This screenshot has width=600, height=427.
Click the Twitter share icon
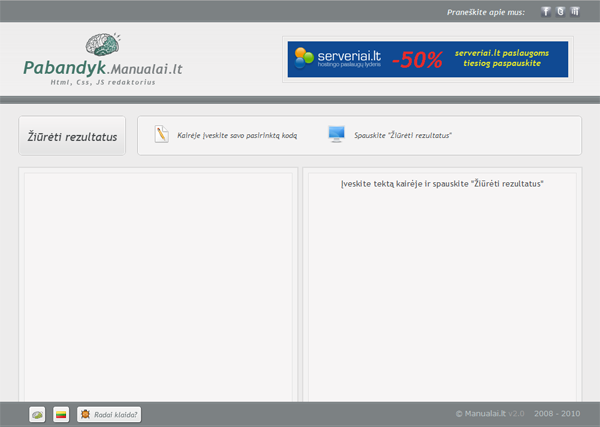point(560,12)
